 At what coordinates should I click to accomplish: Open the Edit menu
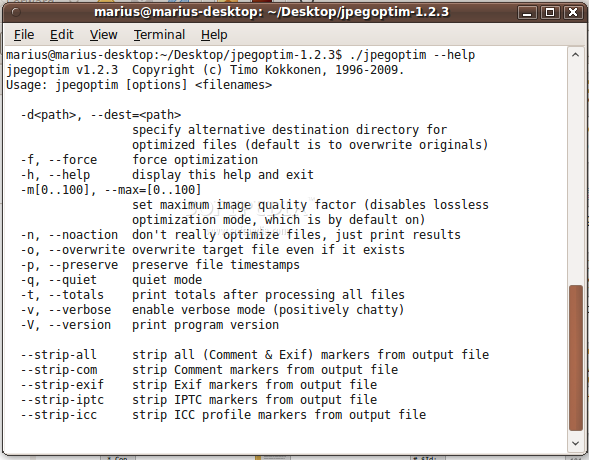tap(62, 35)
